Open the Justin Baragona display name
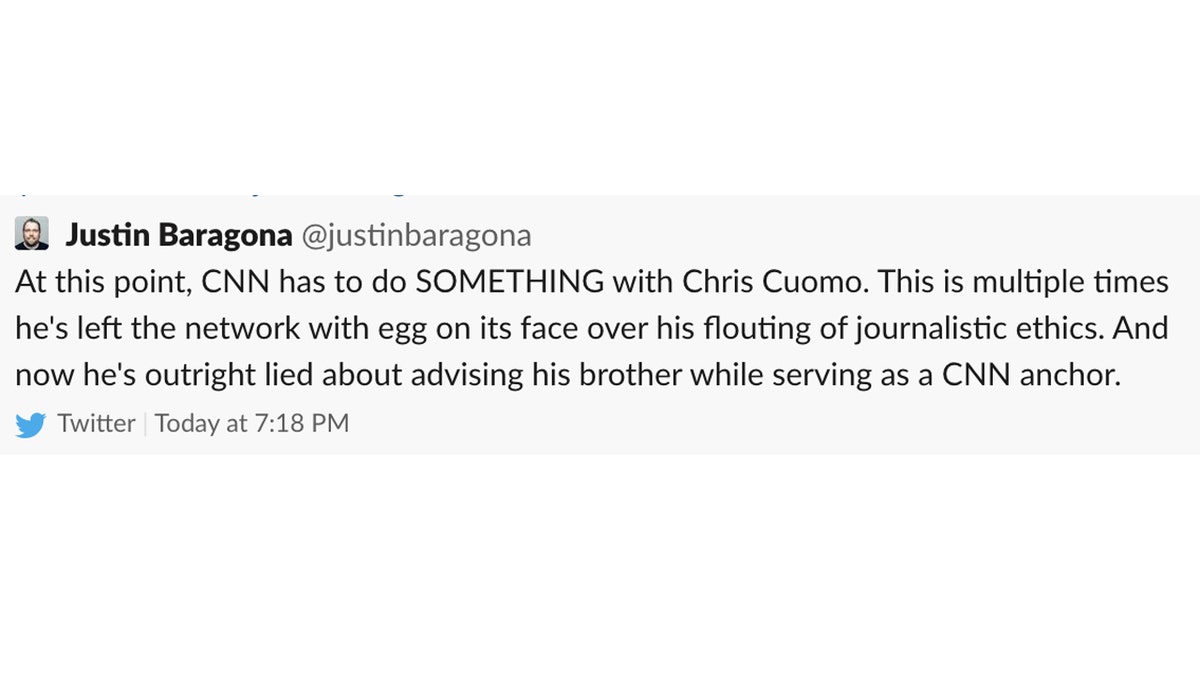The height and width of the screenshot is (675, 1200). [179, 235]
